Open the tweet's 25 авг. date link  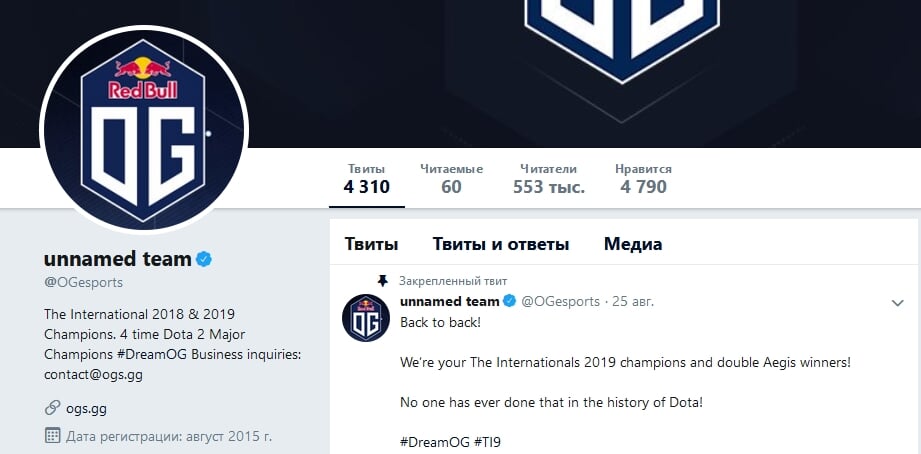pyautogui.click(x=631, y=301)
